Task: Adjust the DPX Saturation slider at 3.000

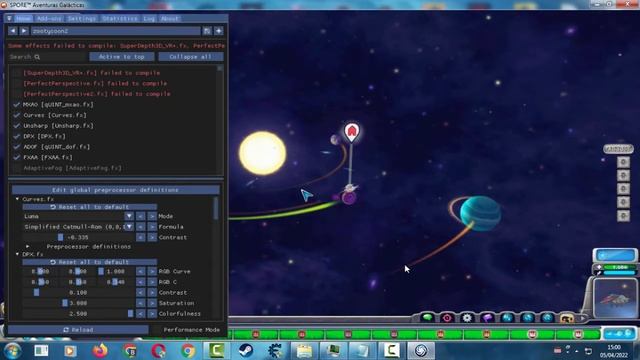Action: [78, 303]
